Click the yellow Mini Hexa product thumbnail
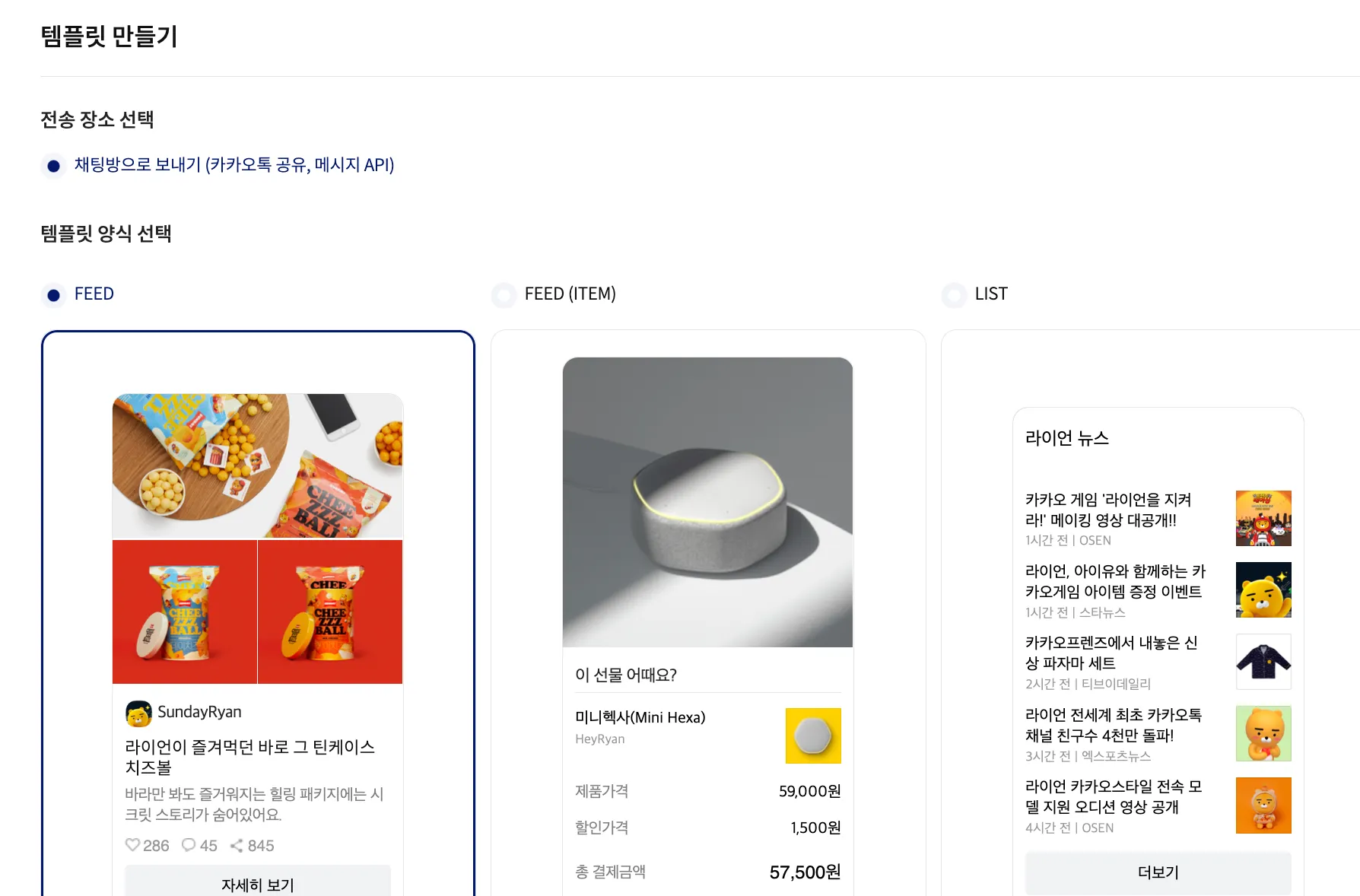This screenshot has width=1360, height=896. [813, 736]
